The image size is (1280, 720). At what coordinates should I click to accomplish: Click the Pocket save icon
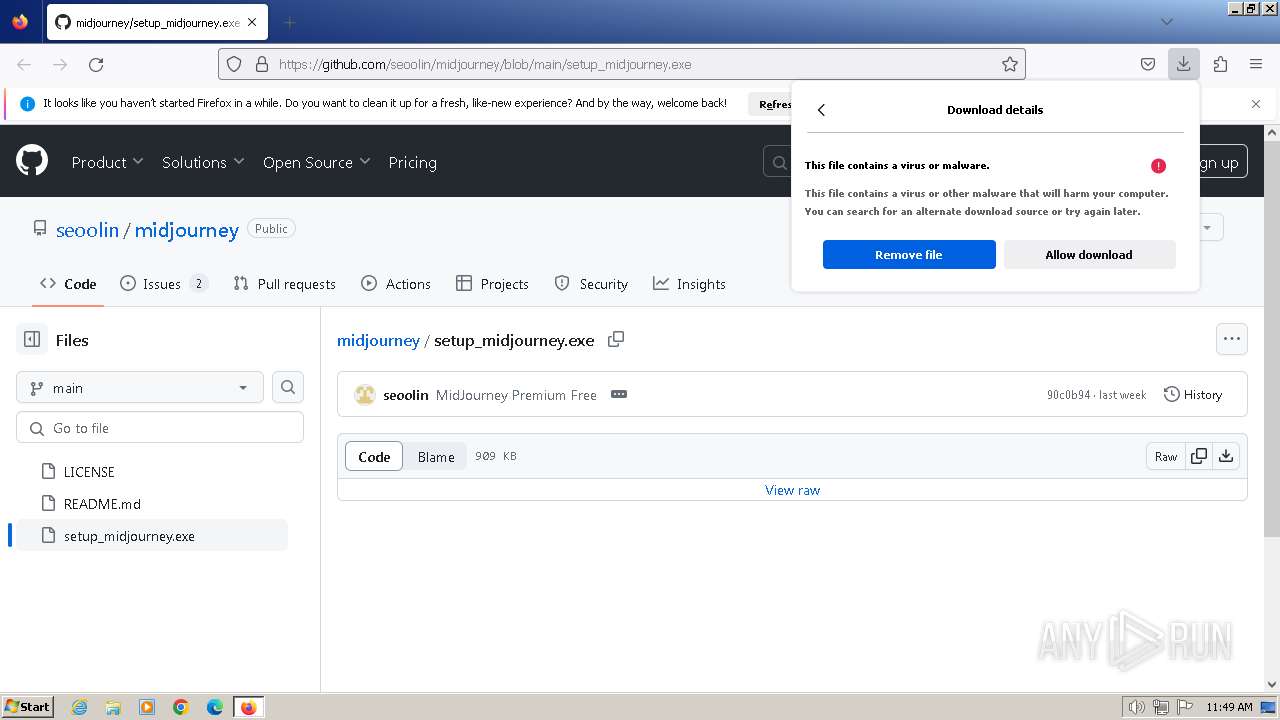coord(1148,64)
